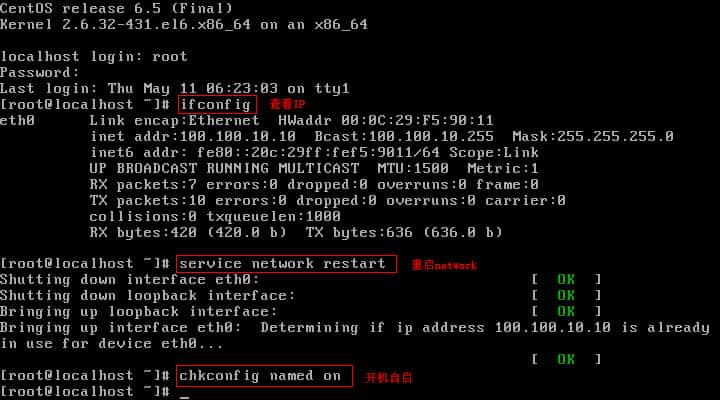Screen dimensions: 720x400
Task: Click the Mask:255.255.255.0 text
Action: 593,136
